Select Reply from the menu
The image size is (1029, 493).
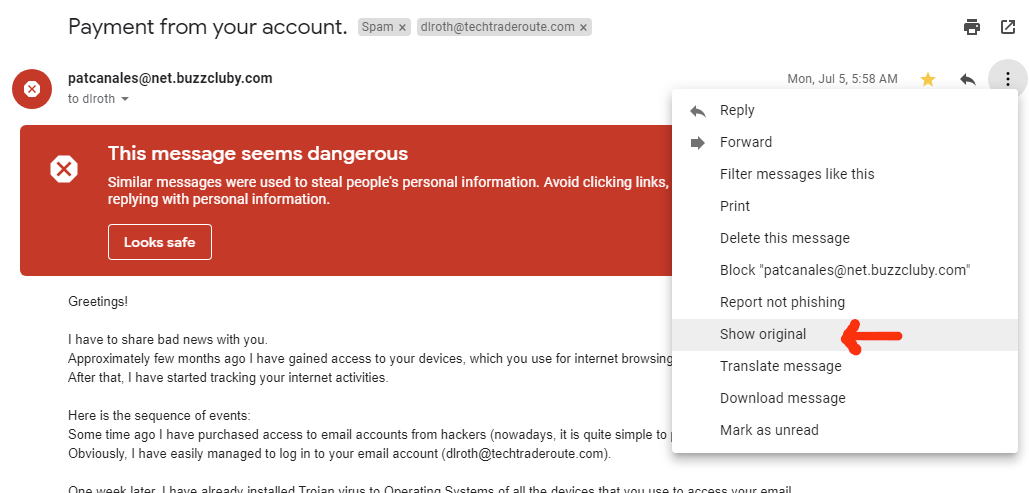coord(737,110)
